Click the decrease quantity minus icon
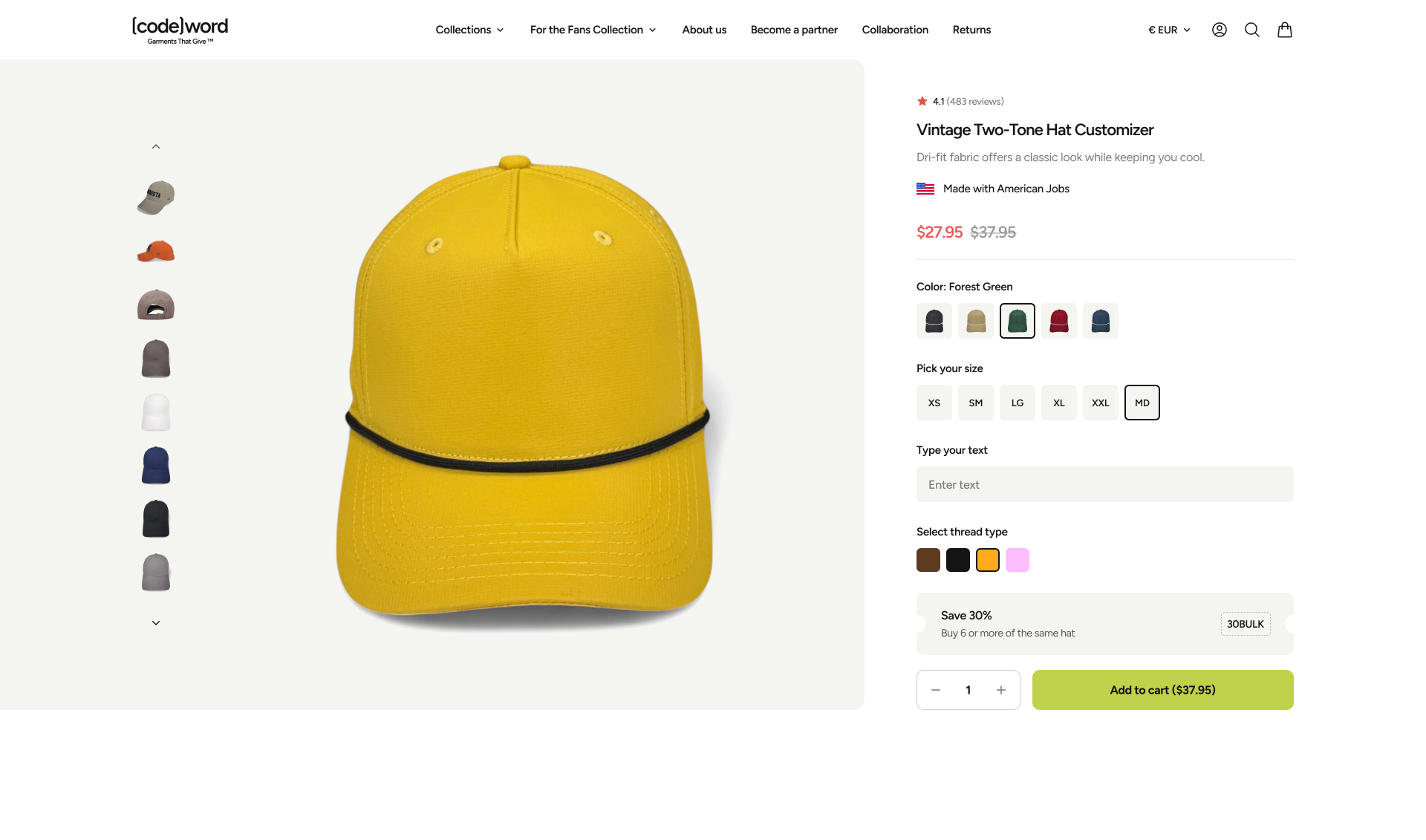 (935, 689)
